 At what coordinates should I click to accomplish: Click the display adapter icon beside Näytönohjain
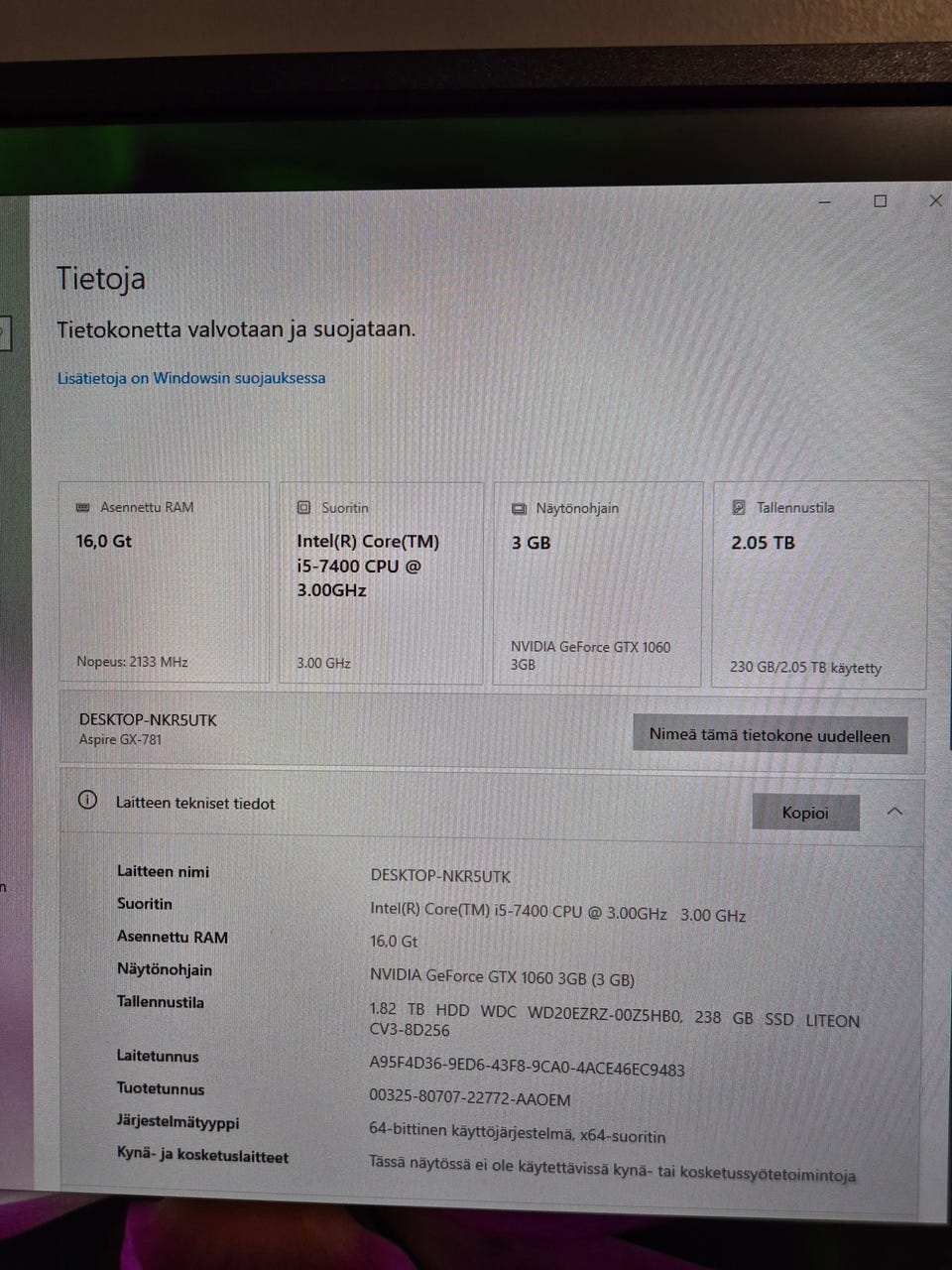point(519,508)
